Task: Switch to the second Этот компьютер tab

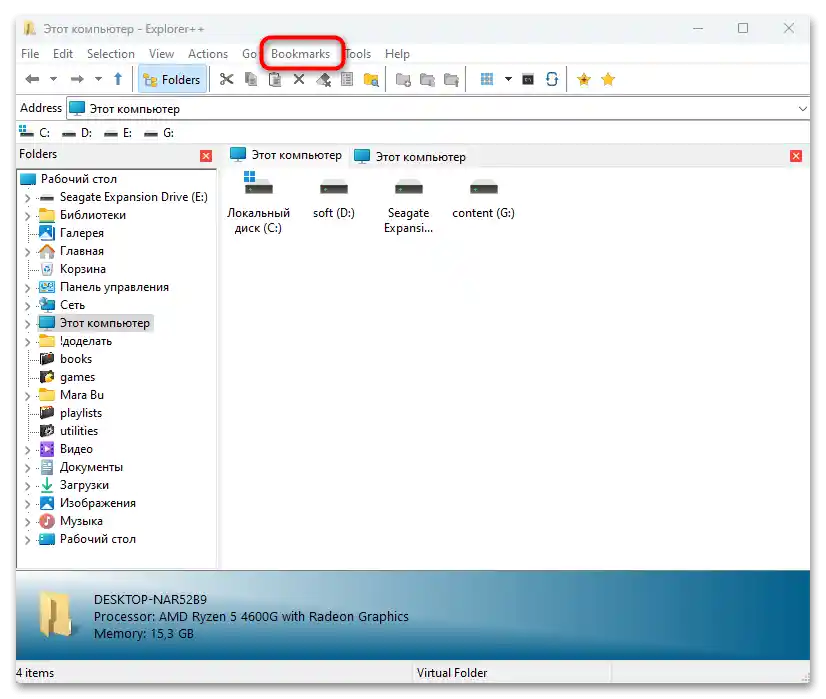Action: click(410, 156)
